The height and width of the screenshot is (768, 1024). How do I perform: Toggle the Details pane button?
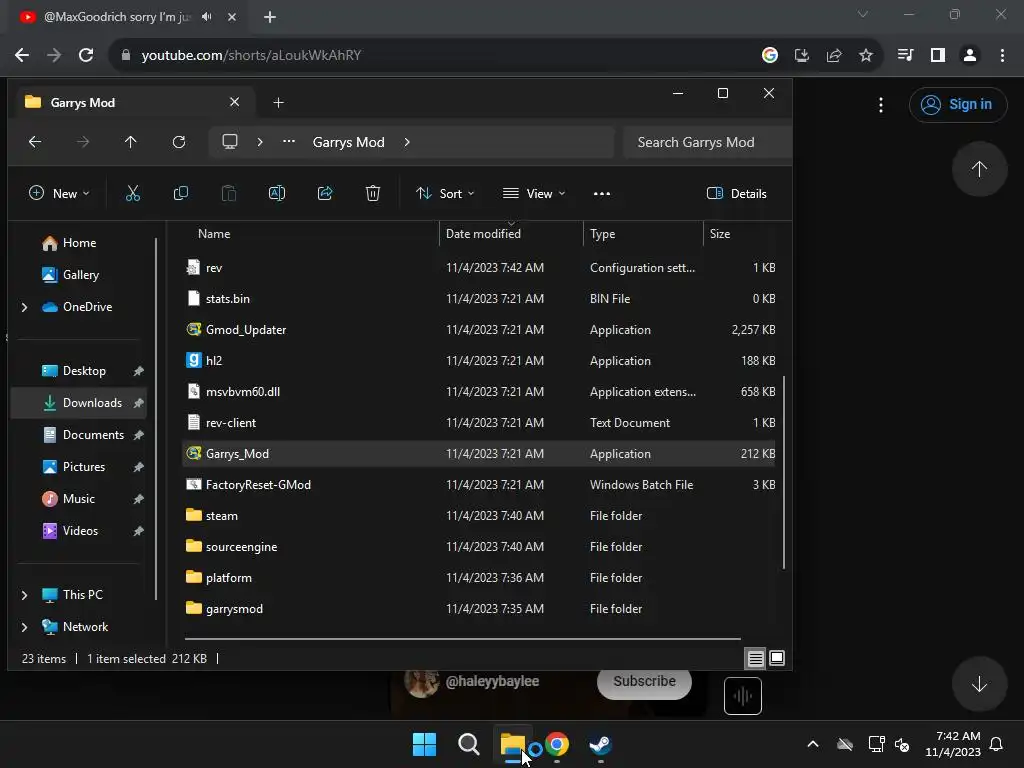point(737,193)
